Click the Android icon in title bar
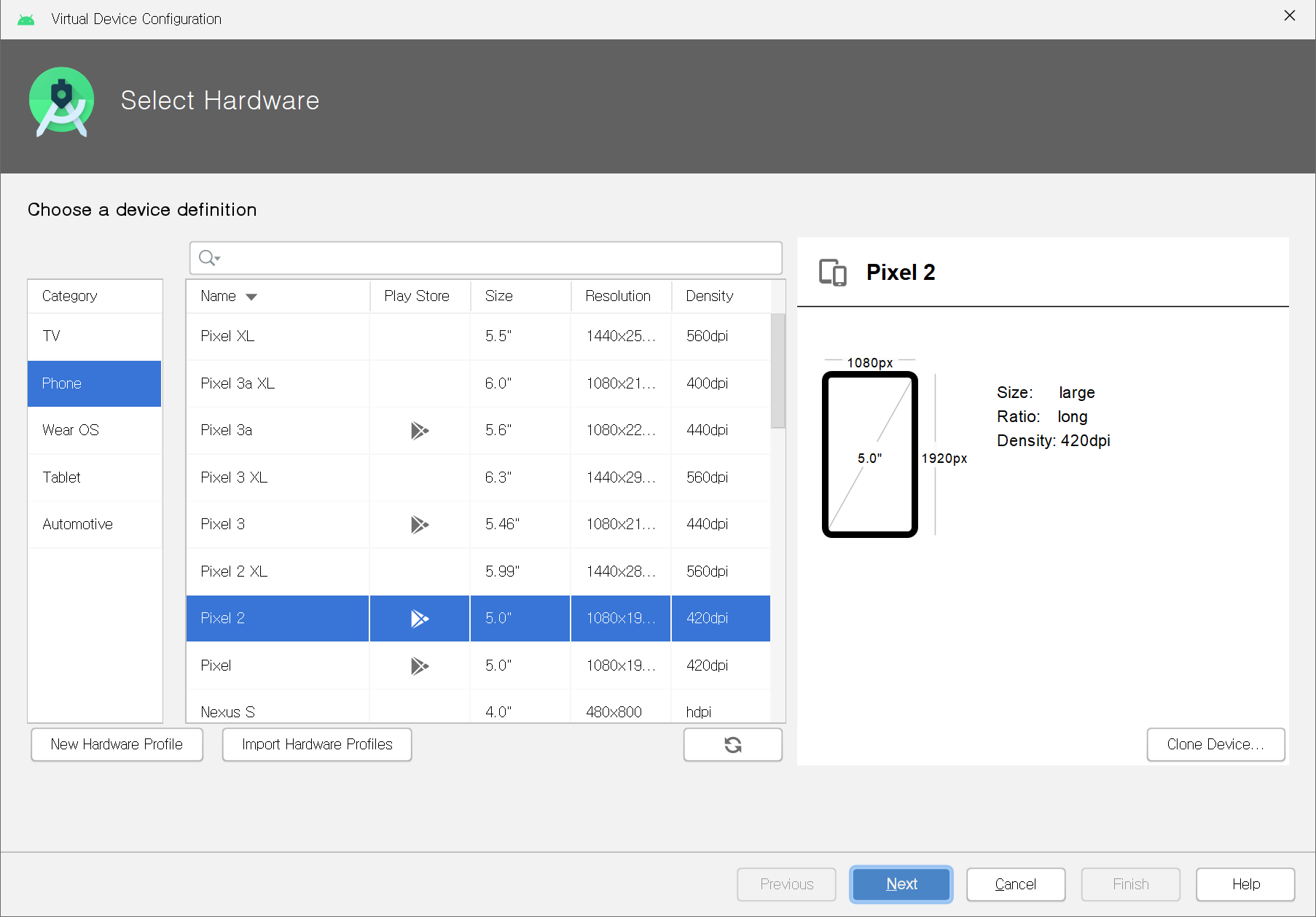1316x917 pixels. click(26, 19)
